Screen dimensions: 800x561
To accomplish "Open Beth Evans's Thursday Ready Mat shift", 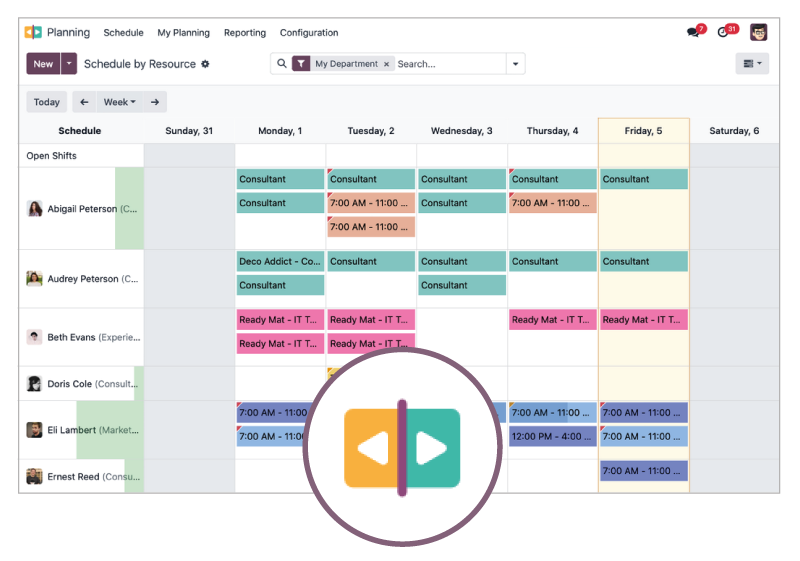I will click(x=553, y=320).
